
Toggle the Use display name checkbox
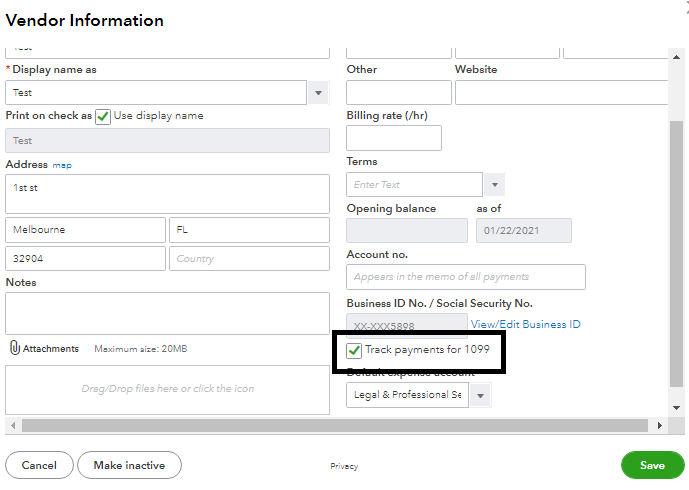click(102, 116)
